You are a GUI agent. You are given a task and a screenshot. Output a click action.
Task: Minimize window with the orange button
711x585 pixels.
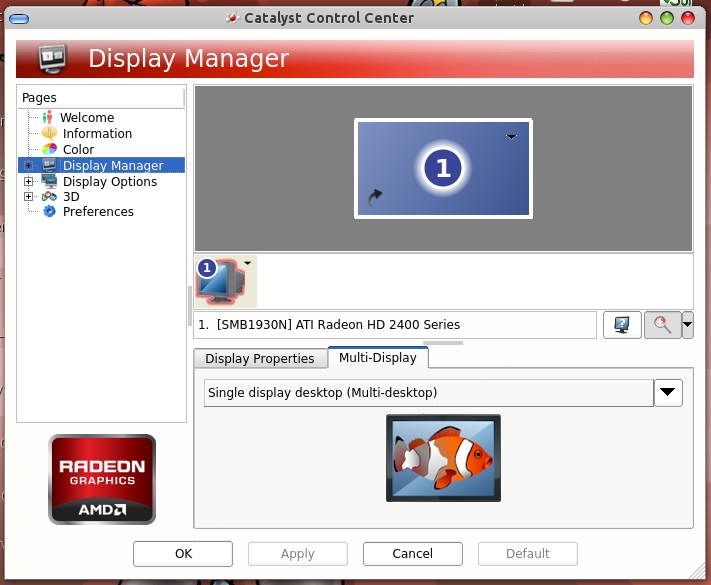[x=646, y=18]
